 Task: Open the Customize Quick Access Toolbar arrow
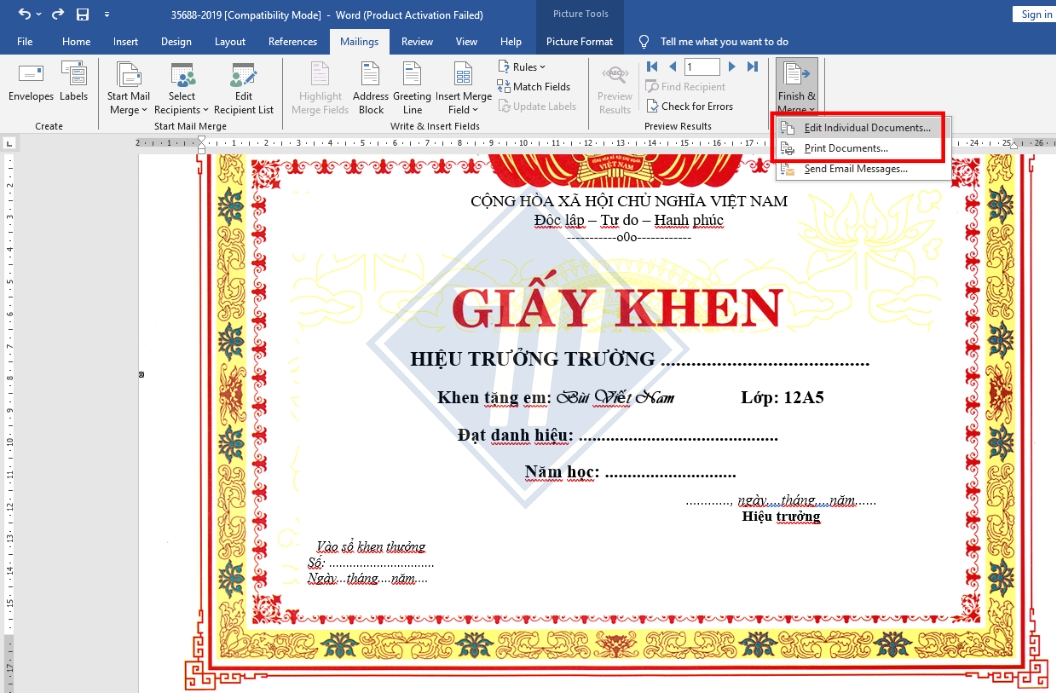pyautogui.click(x=106, y=14)
